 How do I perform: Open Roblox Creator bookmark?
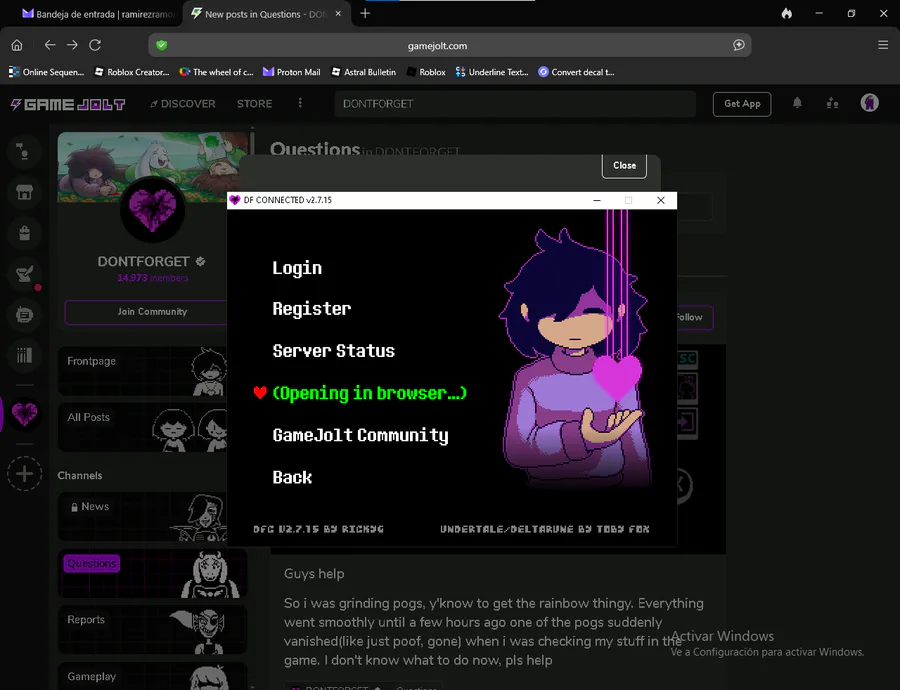point(132,72)
